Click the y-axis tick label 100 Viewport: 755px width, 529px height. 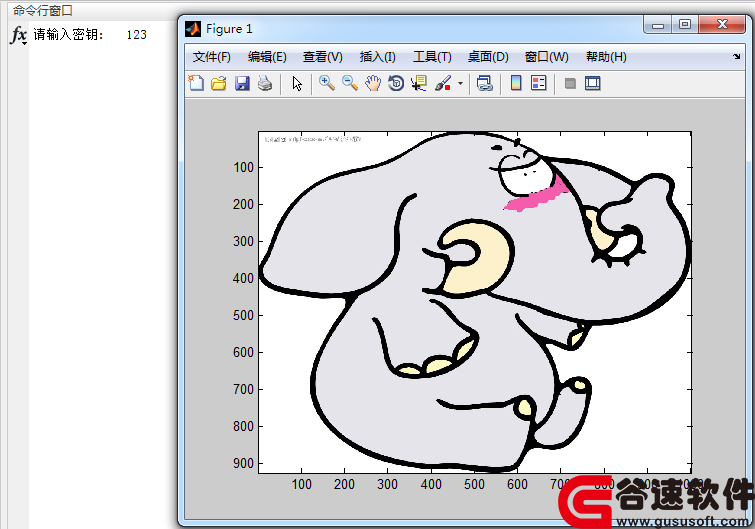tap(243, 168)
